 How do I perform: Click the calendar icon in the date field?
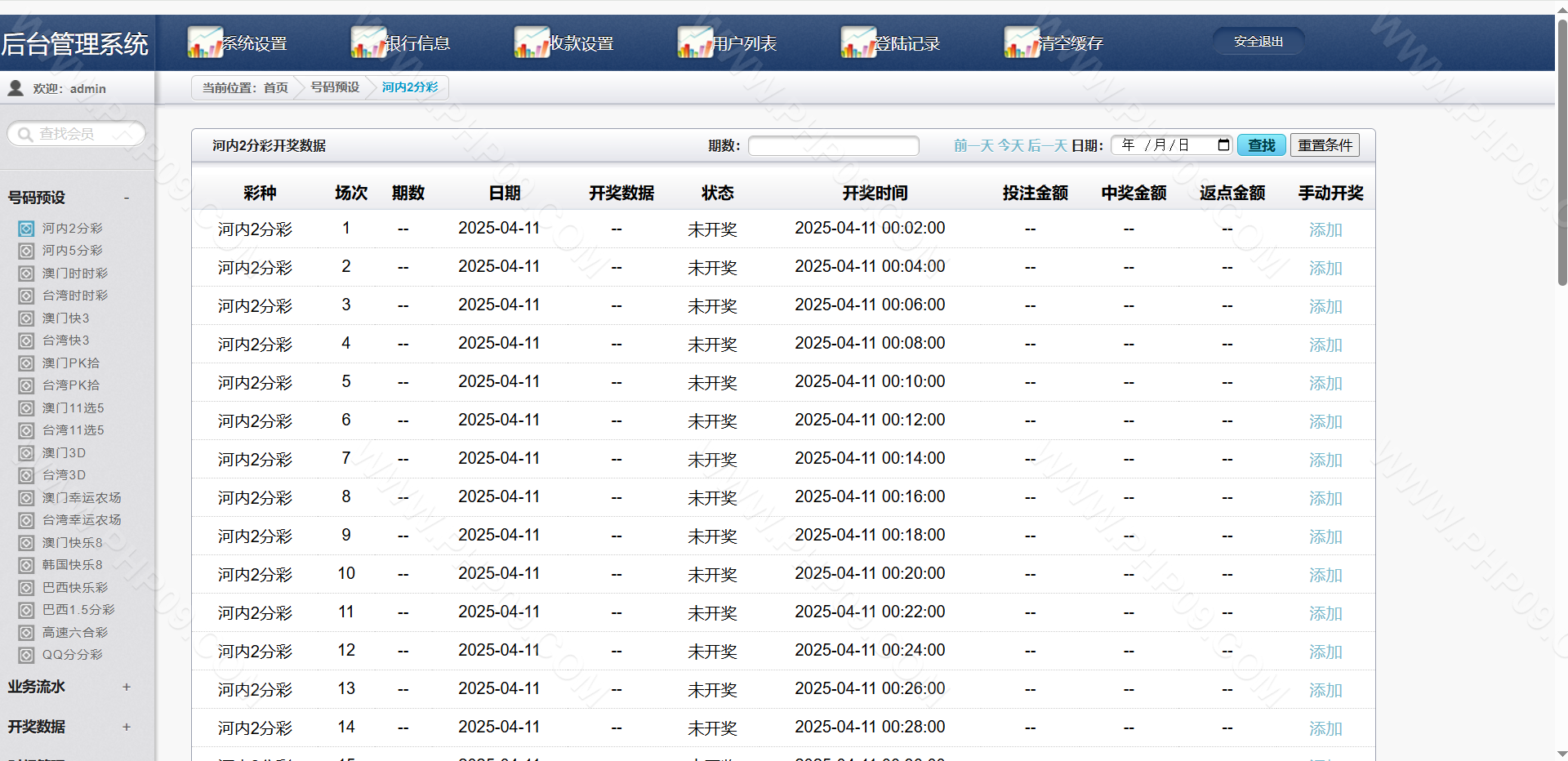[x=1223, y=145]
